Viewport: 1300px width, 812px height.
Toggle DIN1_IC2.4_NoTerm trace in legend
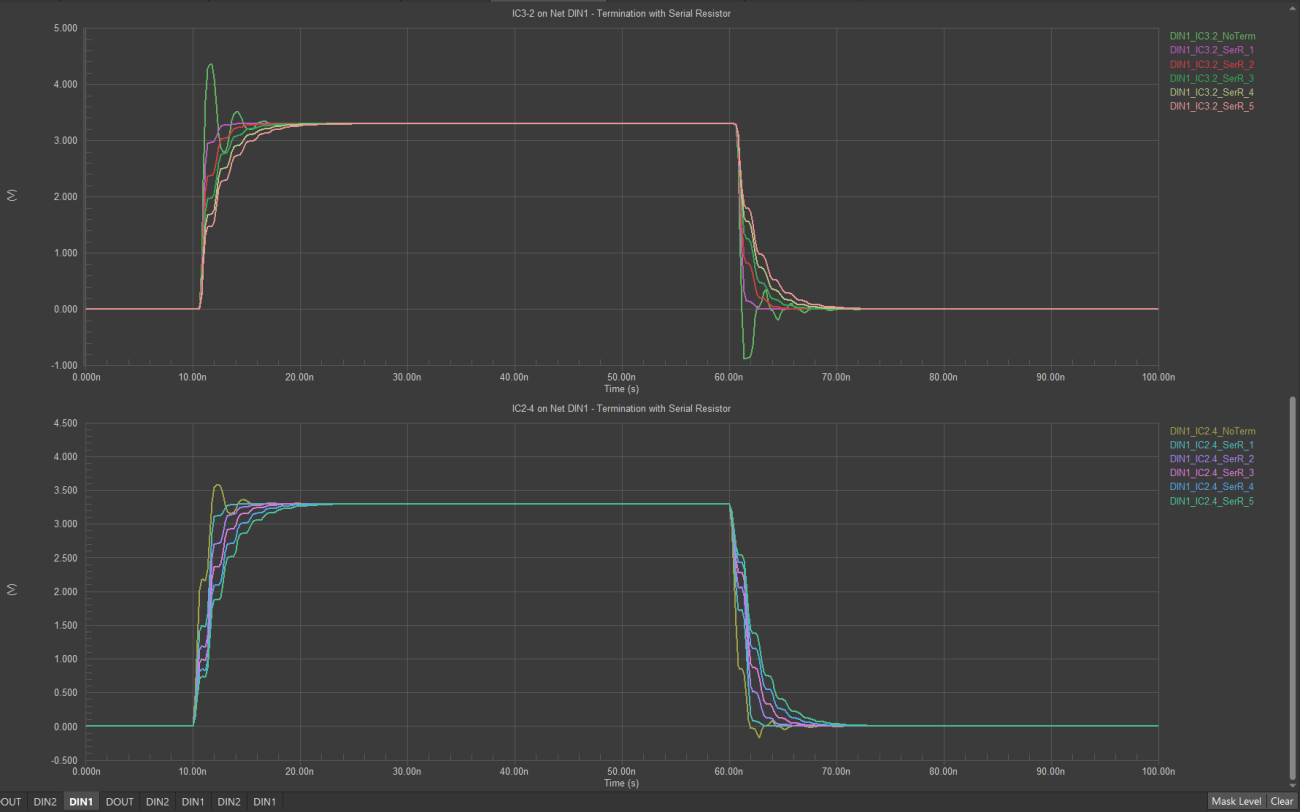[x=1212, y=431]
